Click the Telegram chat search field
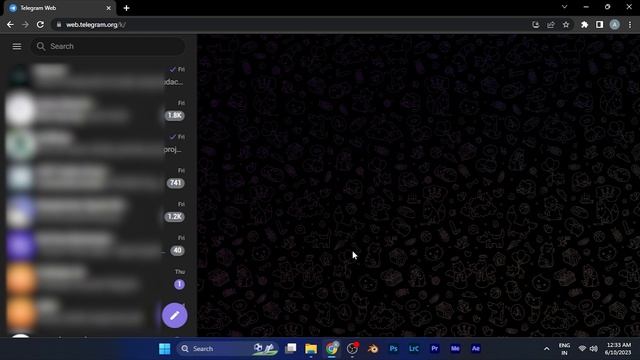 pyautogui.click(x=108, y=47)
